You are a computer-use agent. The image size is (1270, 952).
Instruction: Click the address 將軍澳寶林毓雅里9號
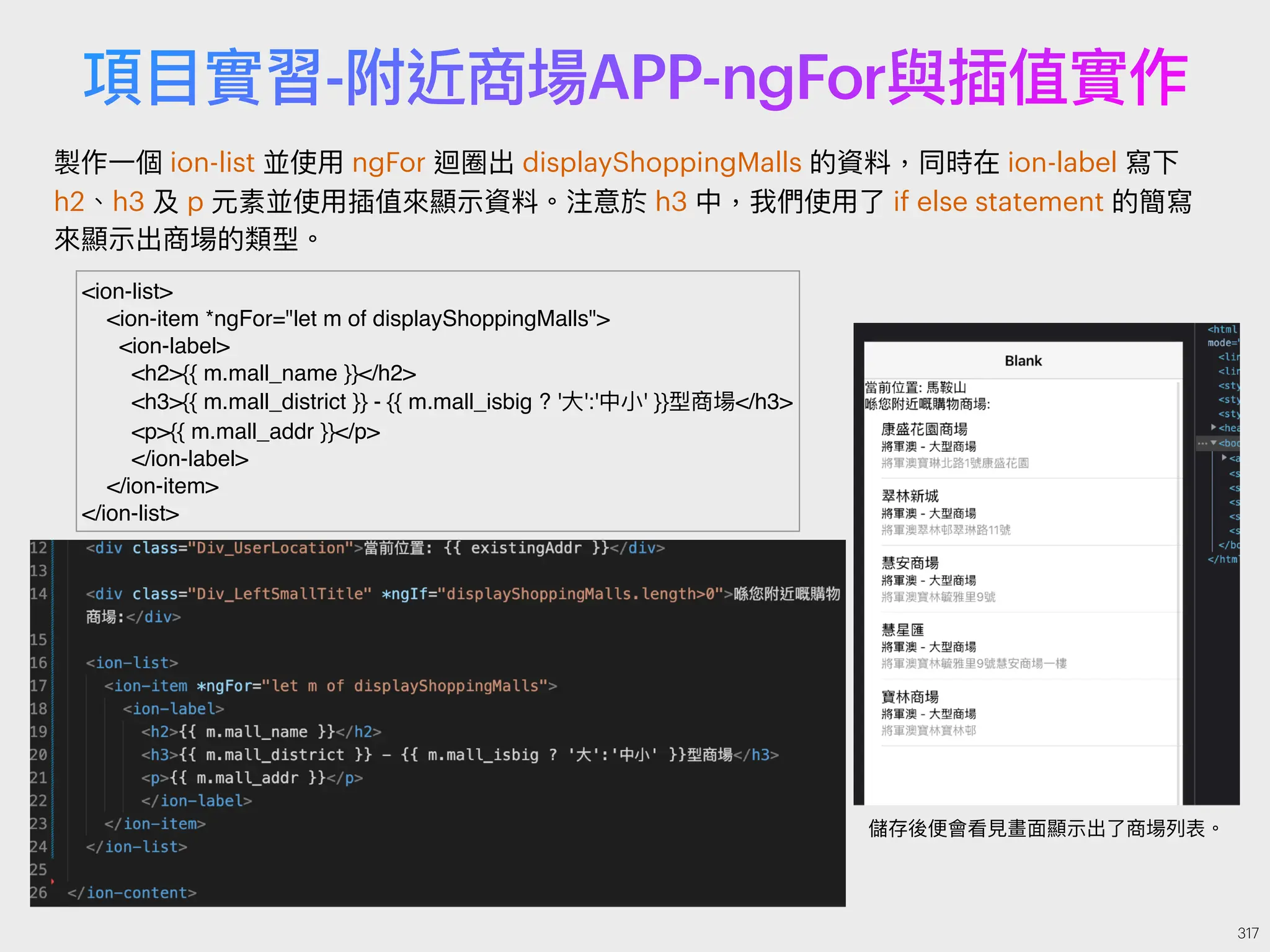[938, 597]
